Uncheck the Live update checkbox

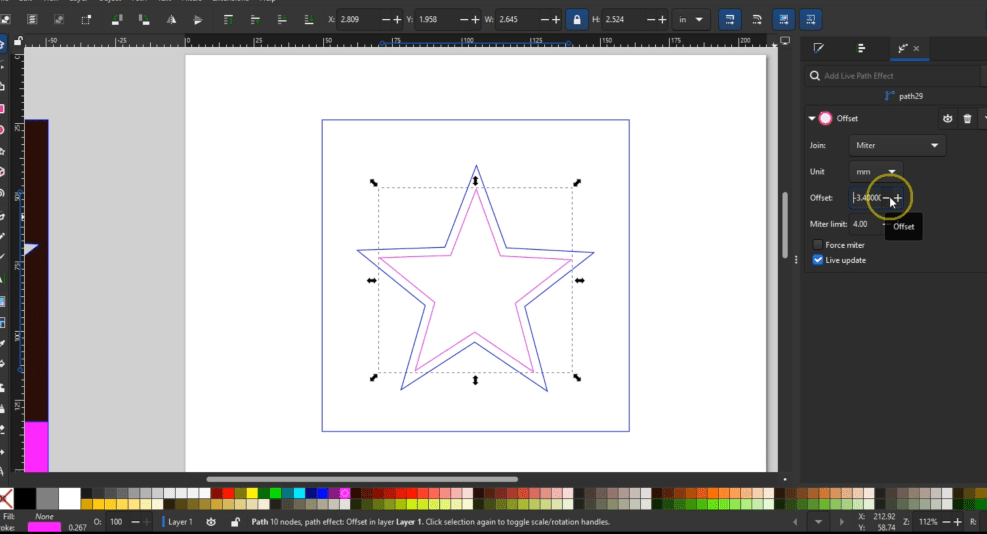click(x=818, y=260)
